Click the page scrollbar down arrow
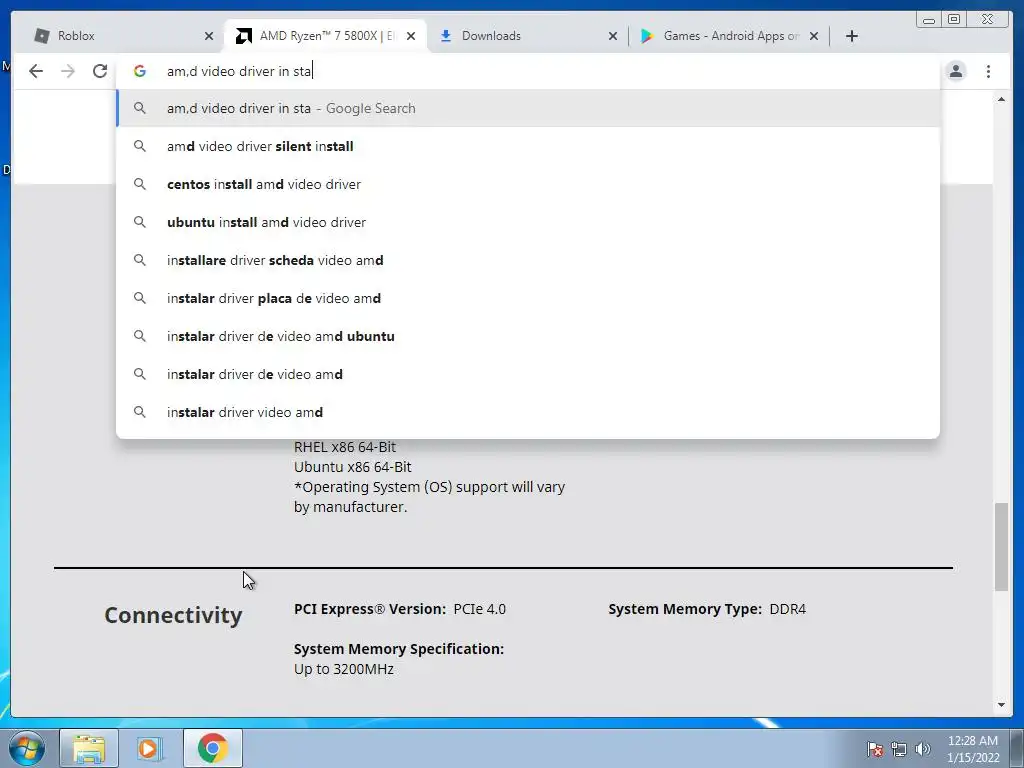Viewport: 1024px width, 768px height. 1001,705
